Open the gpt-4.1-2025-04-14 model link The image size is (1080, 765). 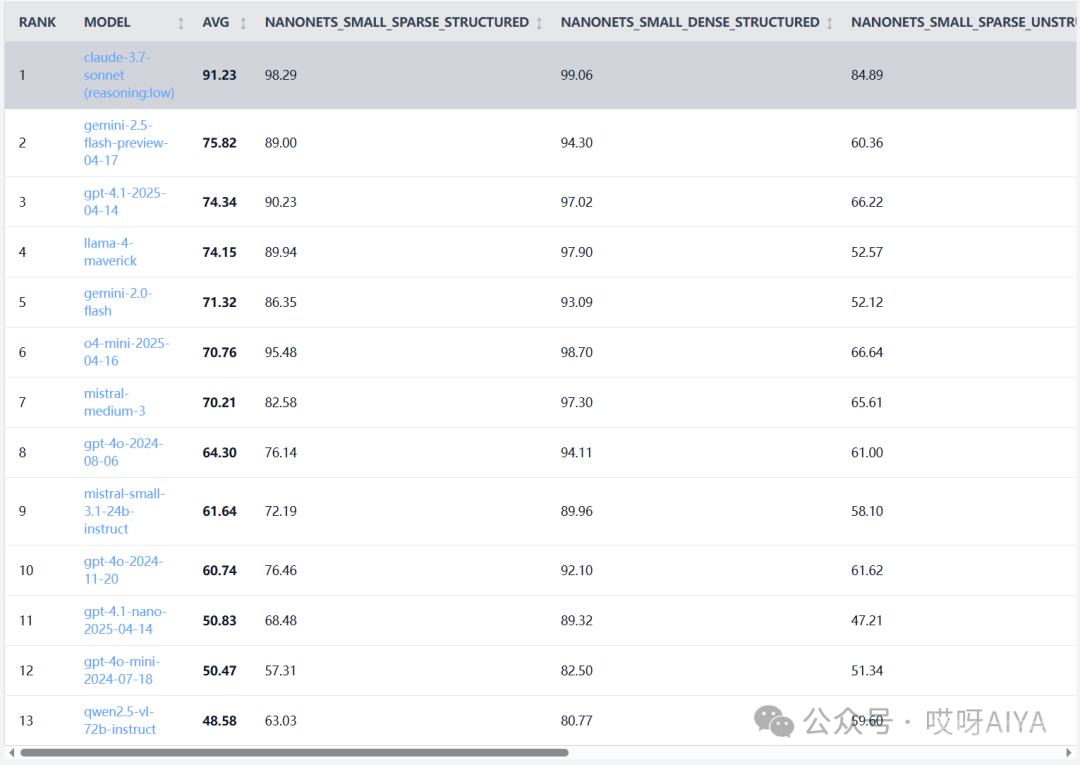click(x=125, y=202)
